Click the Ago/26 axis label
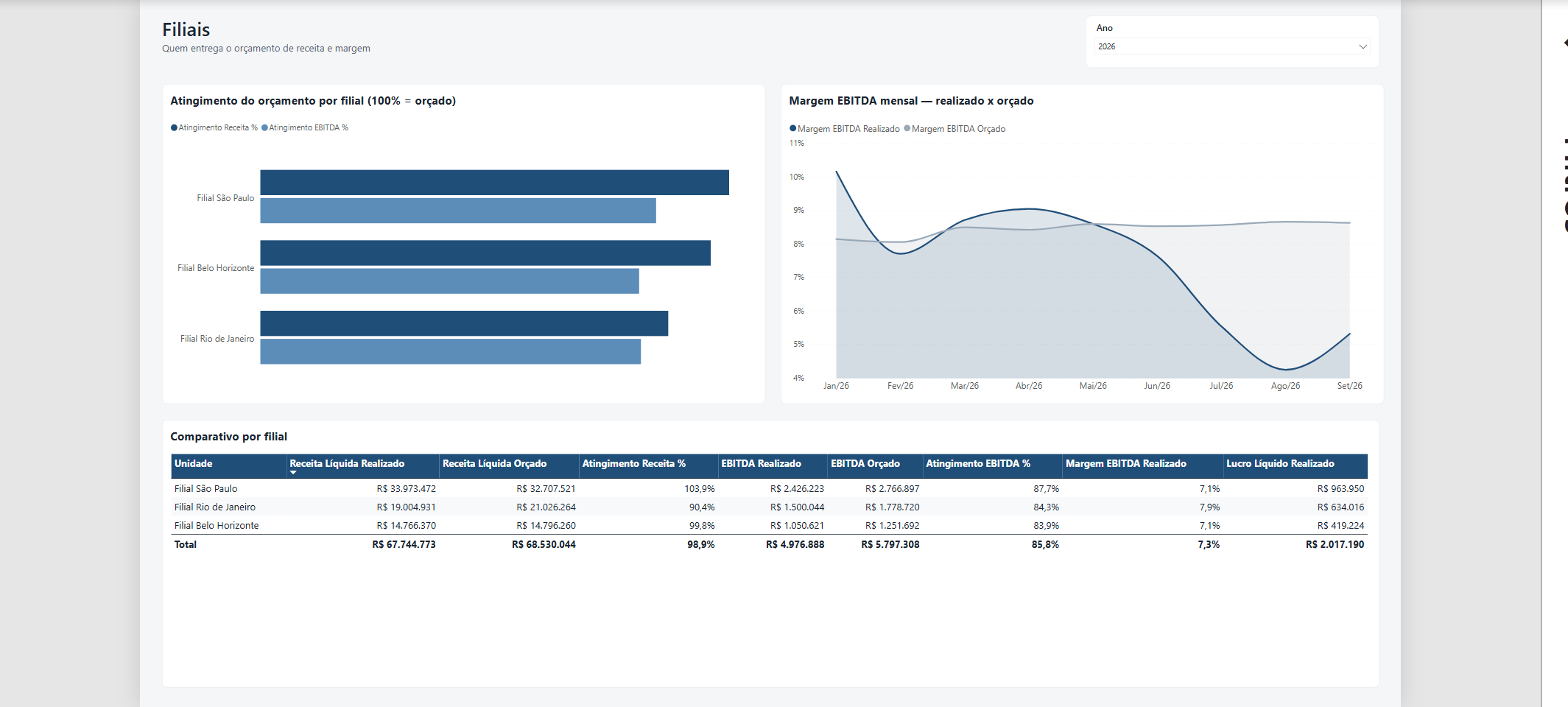This screenshot has height=707, width=1568. point(1285,386)
